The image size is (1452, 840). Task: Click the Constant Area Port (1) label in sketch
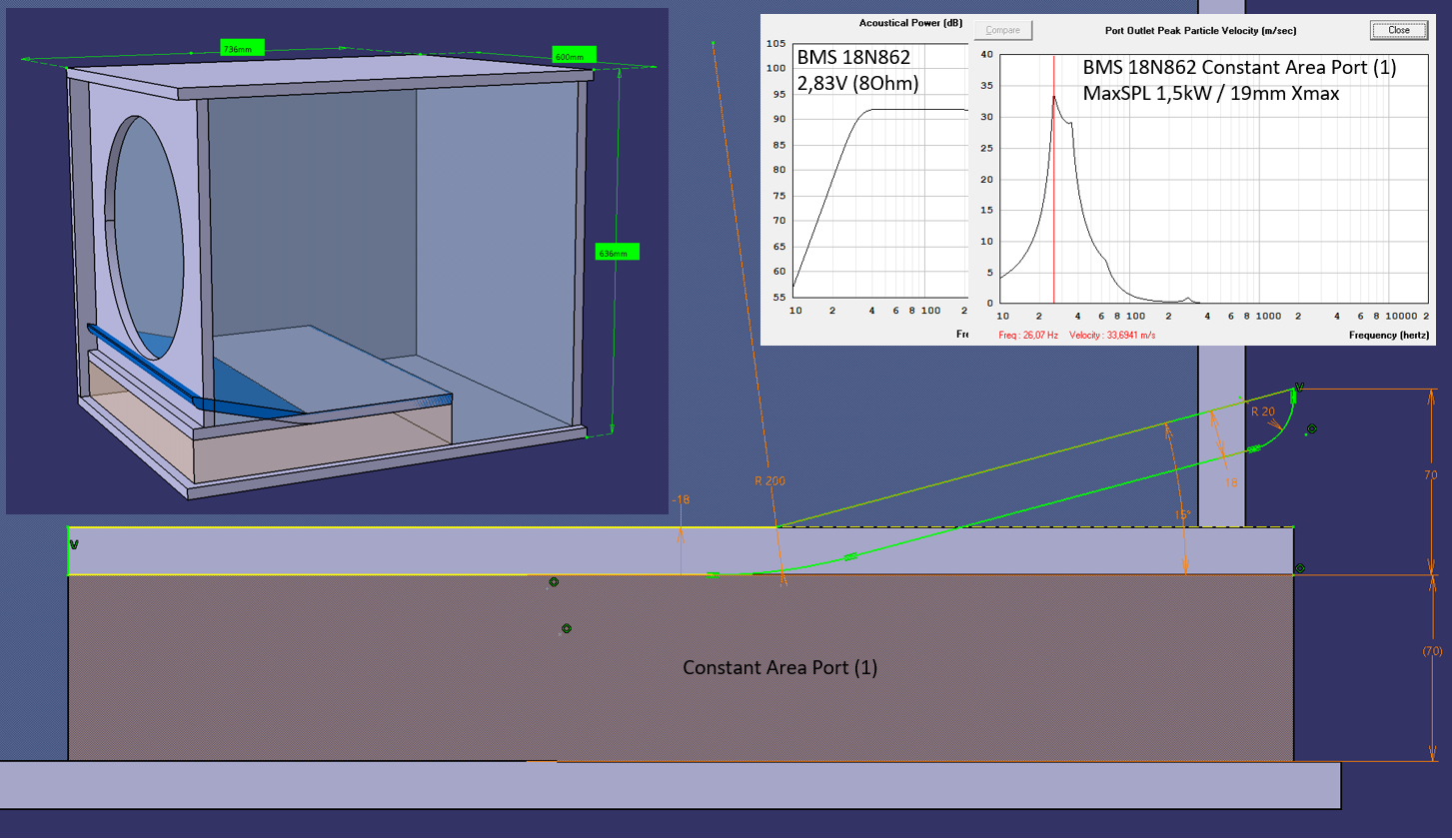(779, 667)
